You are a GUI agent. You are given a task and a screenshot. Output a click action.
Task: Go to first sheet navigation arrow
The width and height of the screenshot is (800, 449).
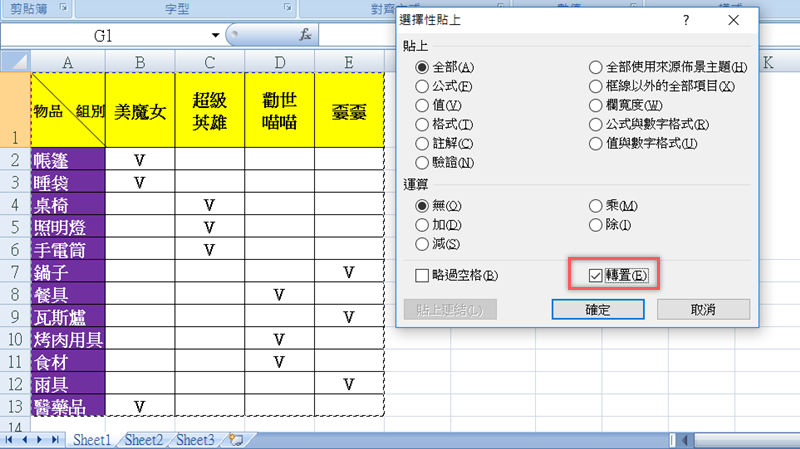click(x=9, y=440)
